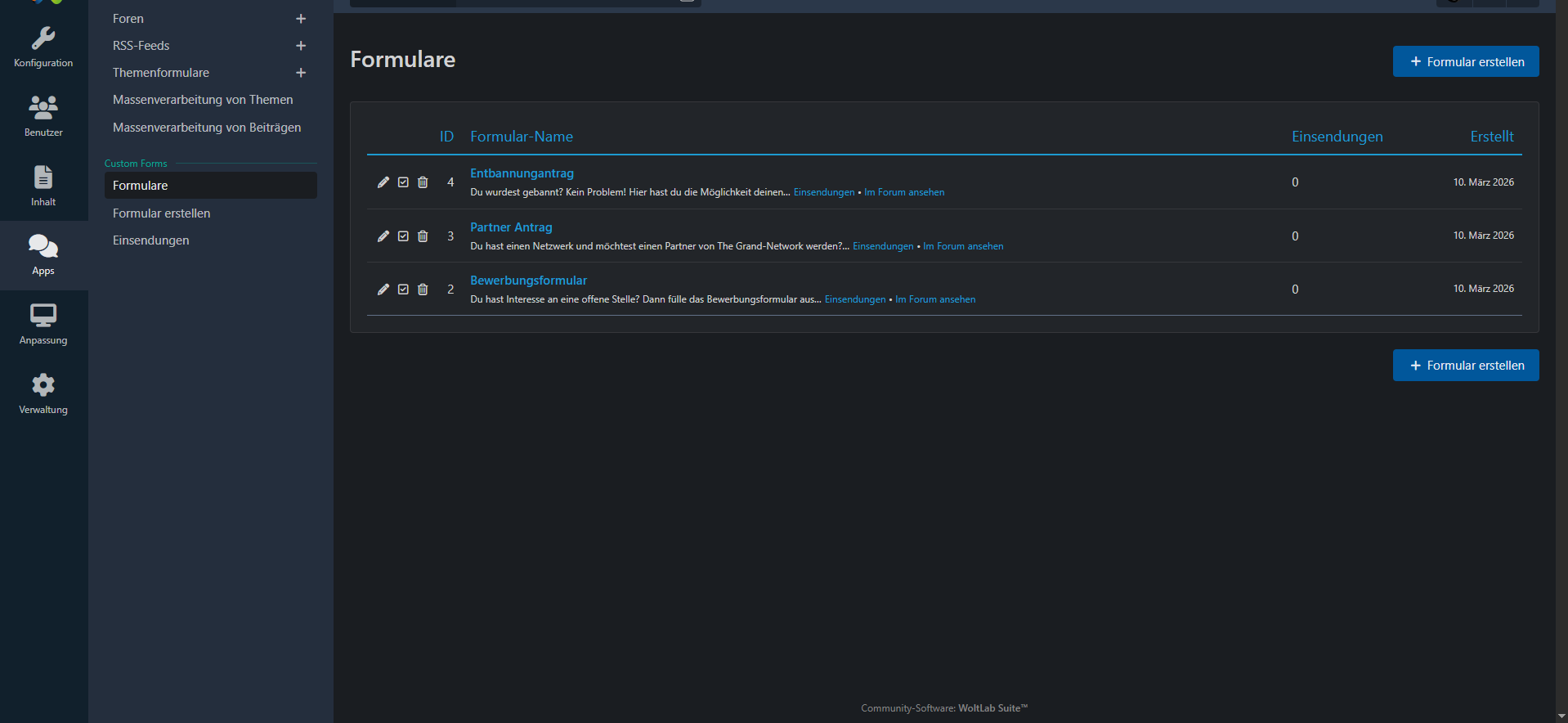Click the plus icon next to Themenformulare
The width and height of the screenshot is (1568, 723).
pyautogui.click(x=301, y=73)
